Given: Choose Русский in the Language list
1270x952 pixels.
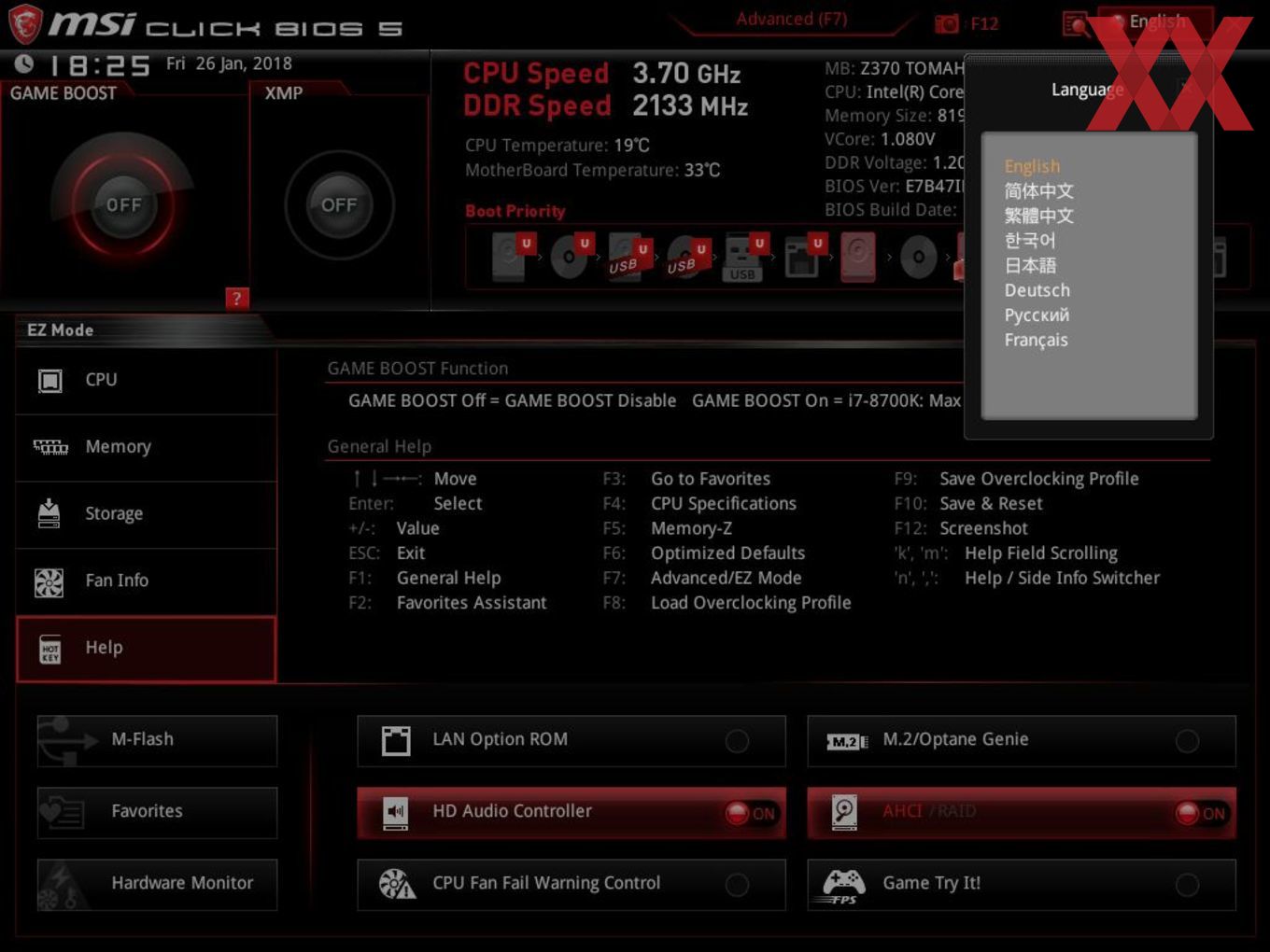Looking at the screenshot, I should 1037,315.
